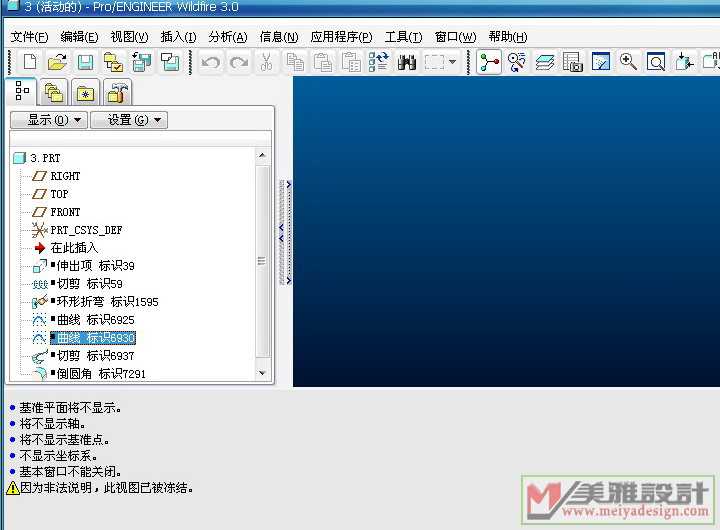This screenshot has width=720, height=530.
Task: Click the model tree scroll up arrow
Action: (262, 155)
